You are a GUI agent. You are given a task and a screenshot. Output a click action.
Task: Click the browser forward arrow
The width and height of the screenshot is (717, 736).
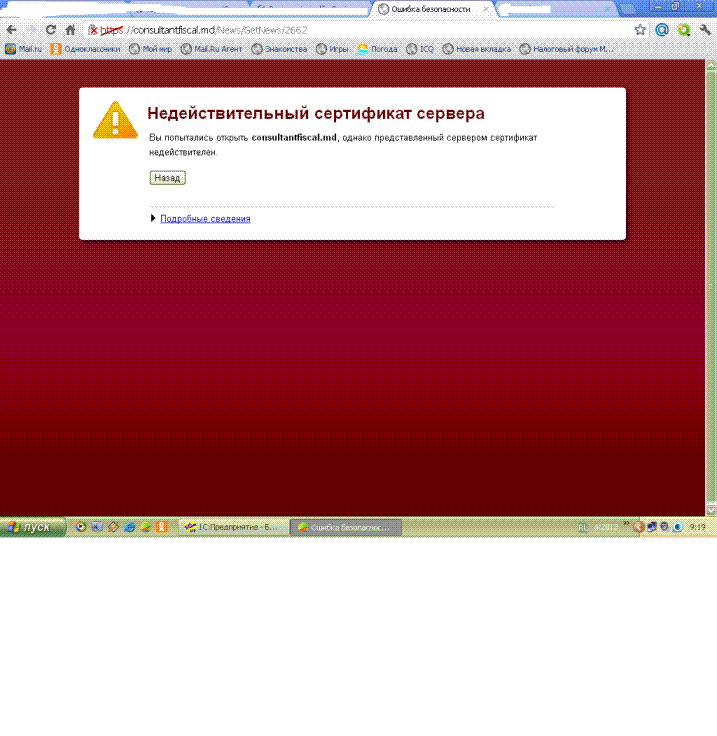tap(31, 30)
